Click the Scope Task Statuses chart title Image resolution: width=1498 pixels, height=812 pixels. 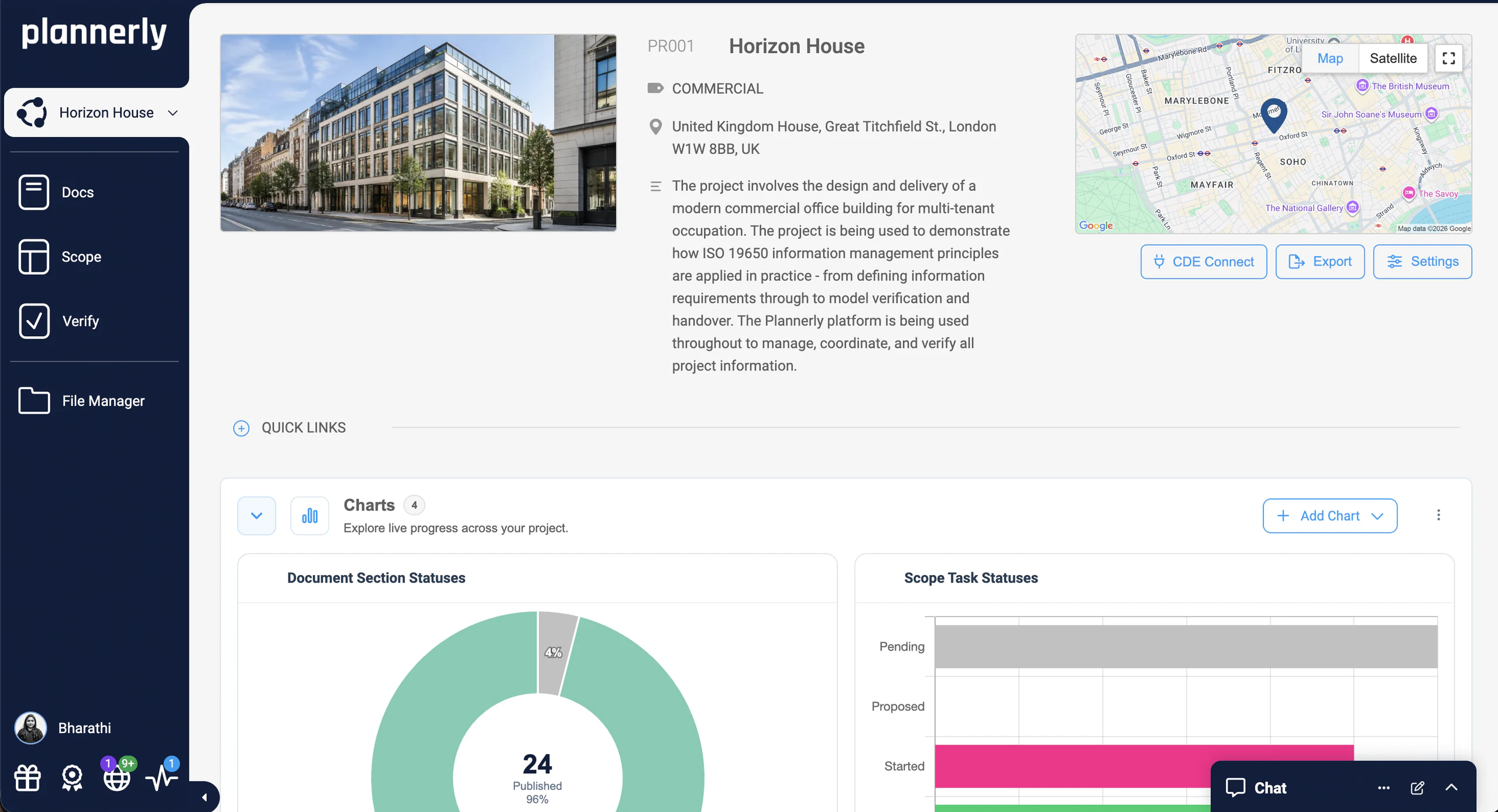tap(971, 578)
